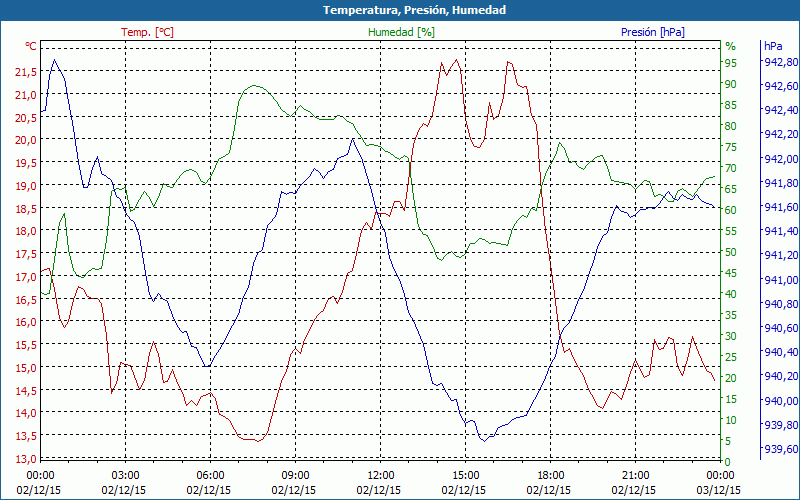Click the 85 value on humidity axis
This screenshot has width=800, height=500.
pos(731,105)
